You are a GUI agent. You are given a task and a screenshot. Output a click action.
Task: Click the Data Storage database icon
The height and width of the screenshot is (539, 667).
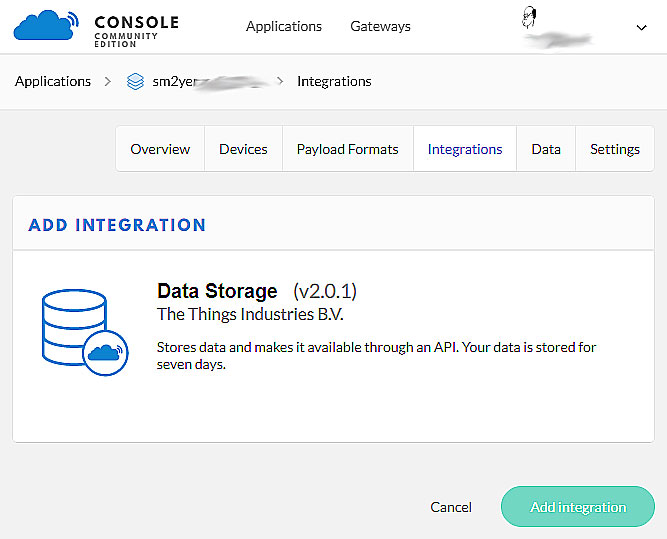click(x=85, y=332)
